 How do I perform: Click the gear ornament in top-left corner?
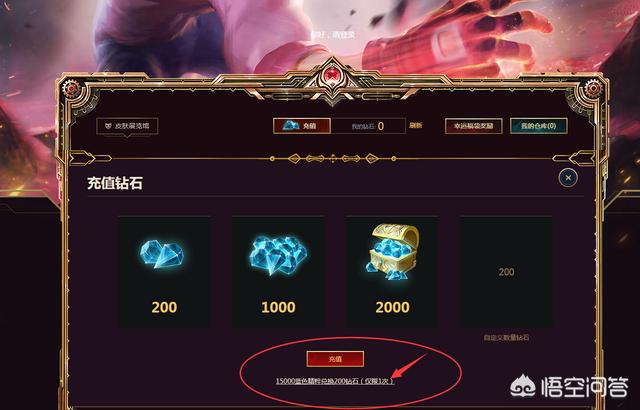tap(73, 87)
